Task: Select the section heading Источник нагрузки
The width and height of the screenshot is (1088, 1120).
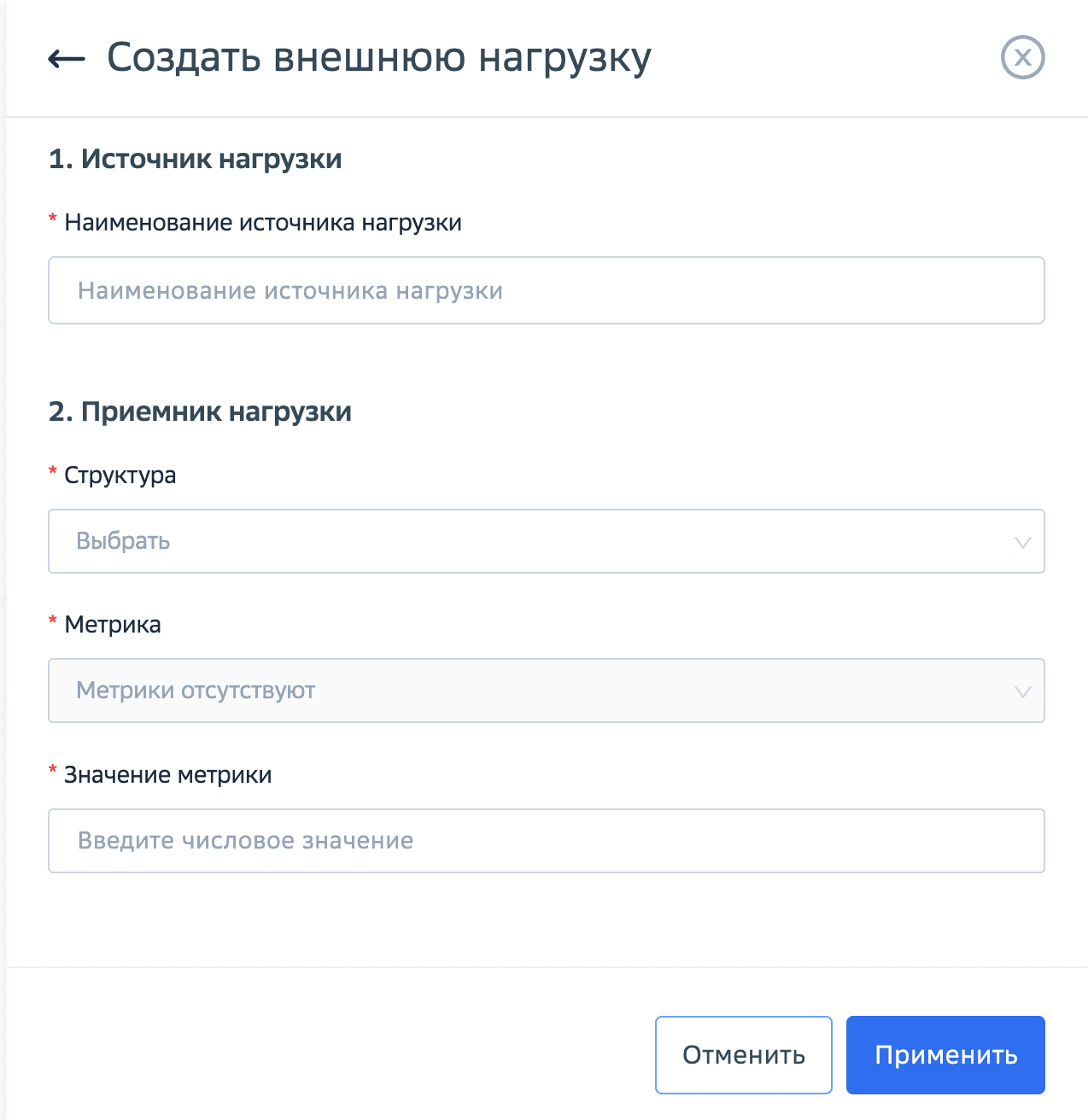Action: click(195, 159)
